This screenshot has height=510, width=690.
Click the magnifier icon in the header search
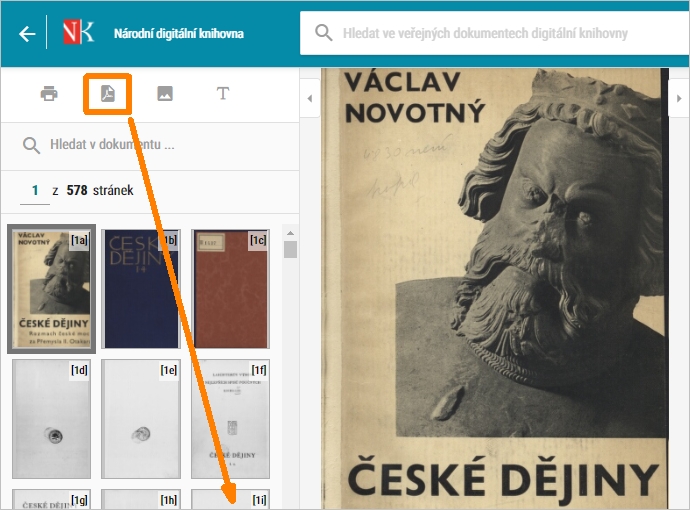tap(323, 33)
